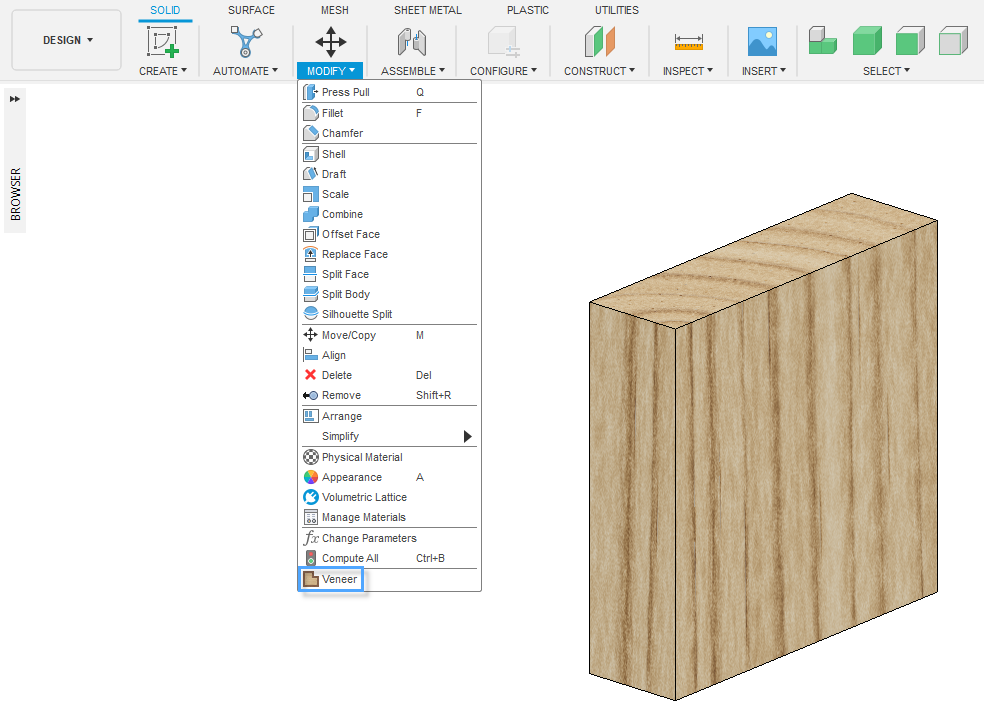Viewport: 984px width, 717px height.
Task: Open the Design workspace dropdown
Action: (67, 40)
